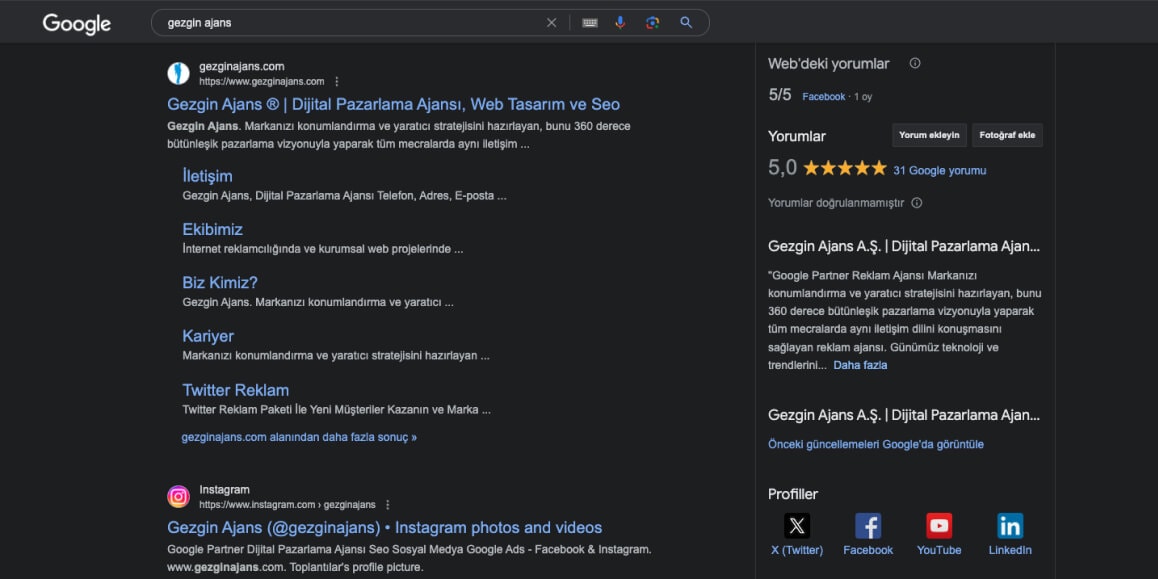Click the Gezgin Ajans A.Ş. heading above Önceki güncellemeleri
Screen dimensions: 1158x579
point(904,414)
